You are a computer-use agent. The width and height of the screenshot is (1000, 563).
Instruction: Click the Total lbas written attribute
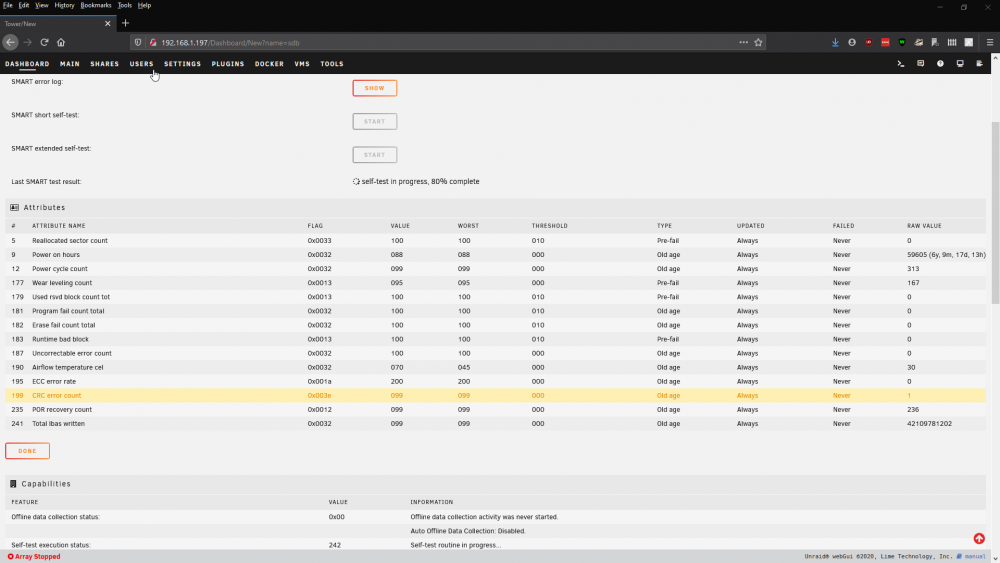click(x=58, y=423)
